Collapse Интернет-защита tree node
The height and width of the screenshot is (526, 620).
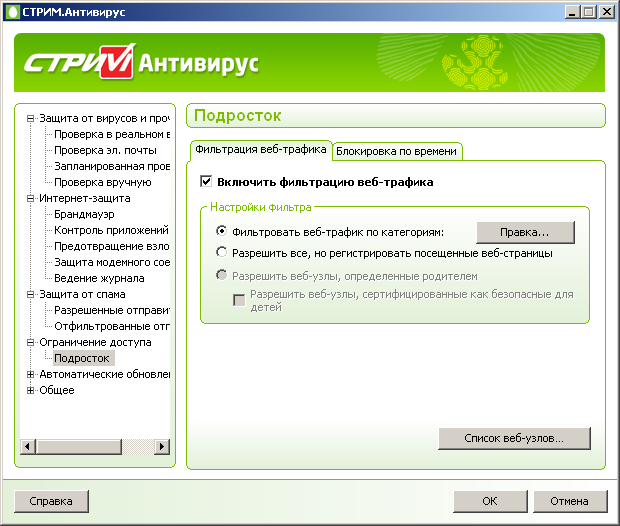(x=30, y=198)
